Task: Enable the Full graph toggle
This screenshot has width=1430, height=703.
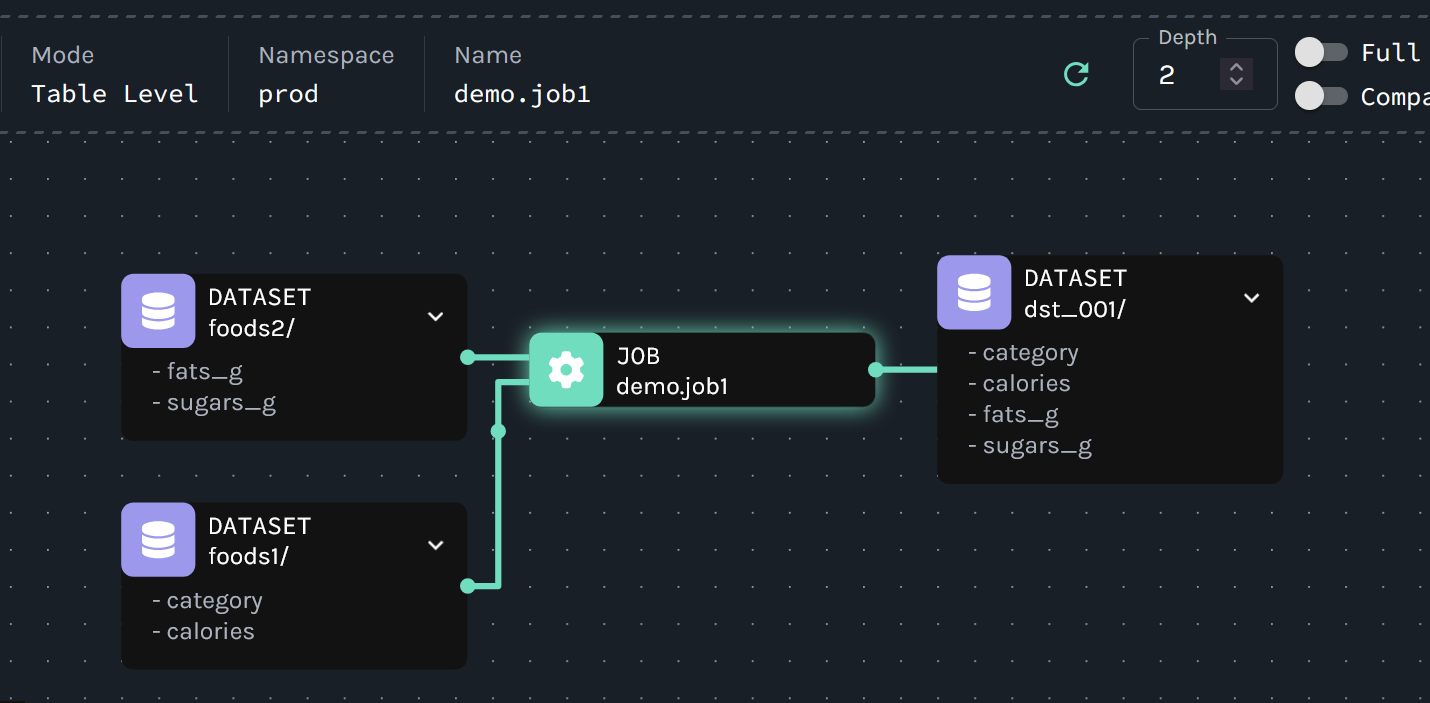Action: pos(1322,52)
